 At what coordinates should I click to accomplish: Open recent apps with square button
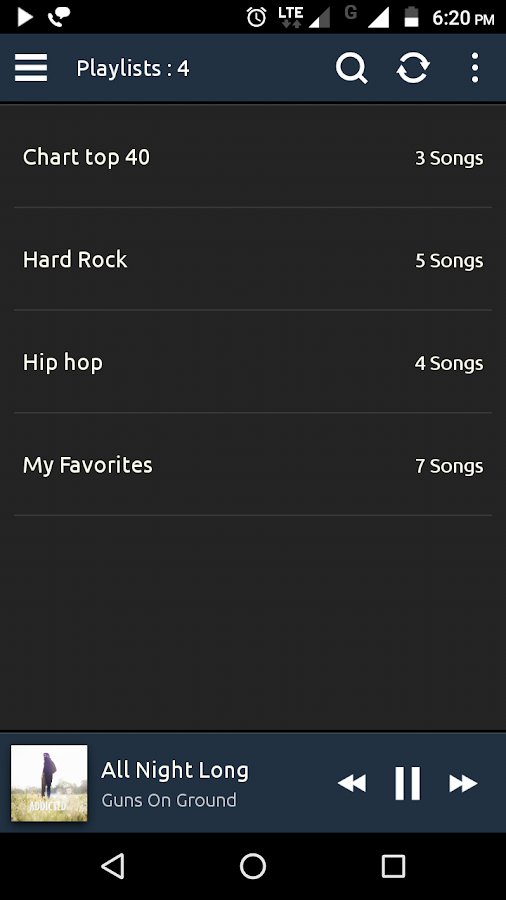tap(394, 866)
